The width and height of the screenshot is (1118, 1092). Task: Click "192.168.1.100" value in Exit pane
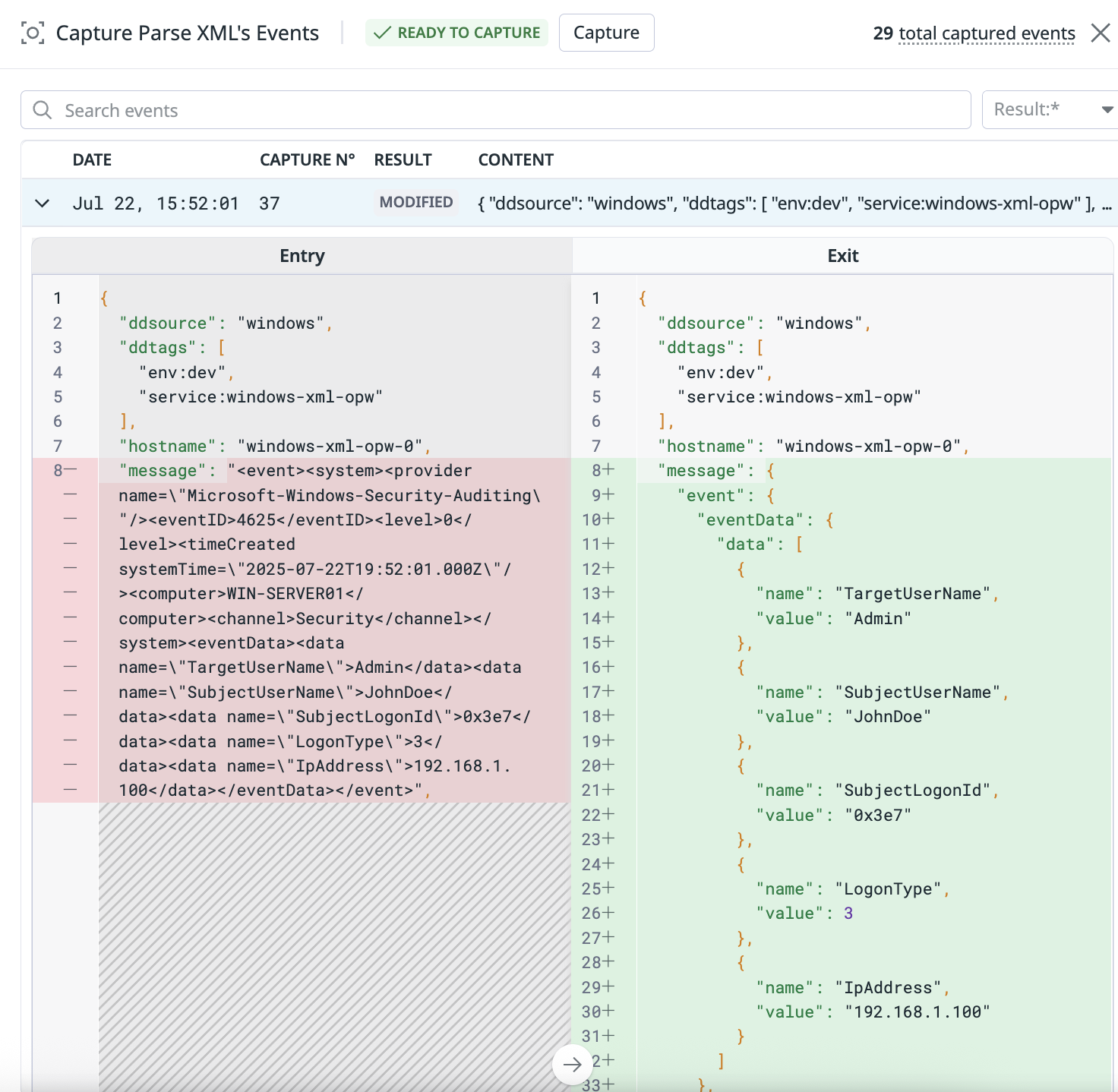coord(917,1012)
